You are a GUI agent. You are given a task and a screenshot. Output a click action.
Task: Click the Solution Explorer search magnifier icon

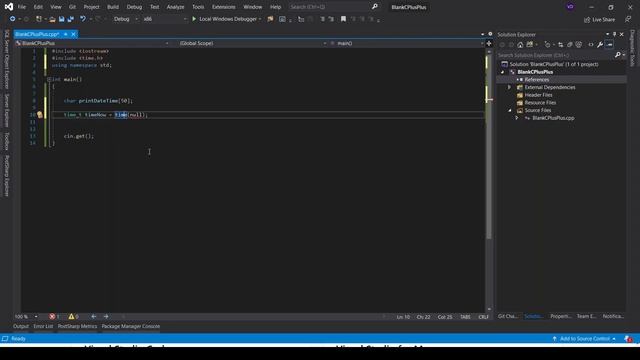click(618, 55)
